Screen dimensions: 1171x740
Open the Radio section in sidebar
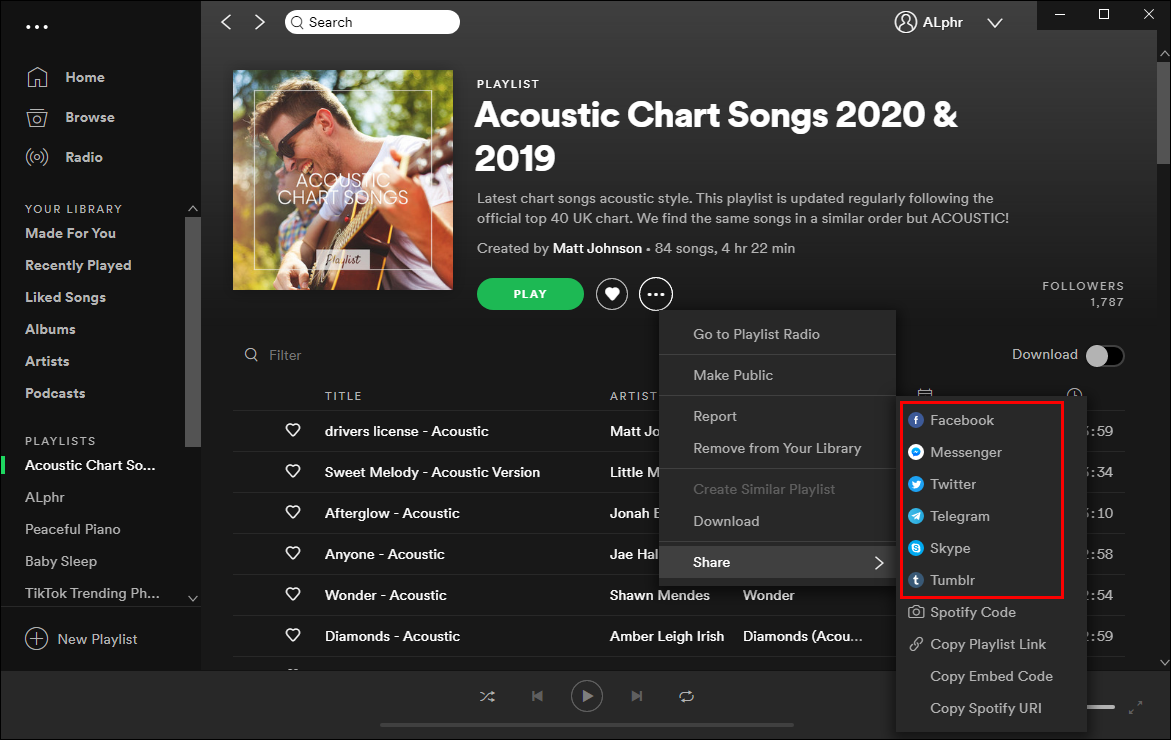click(83, 157)
